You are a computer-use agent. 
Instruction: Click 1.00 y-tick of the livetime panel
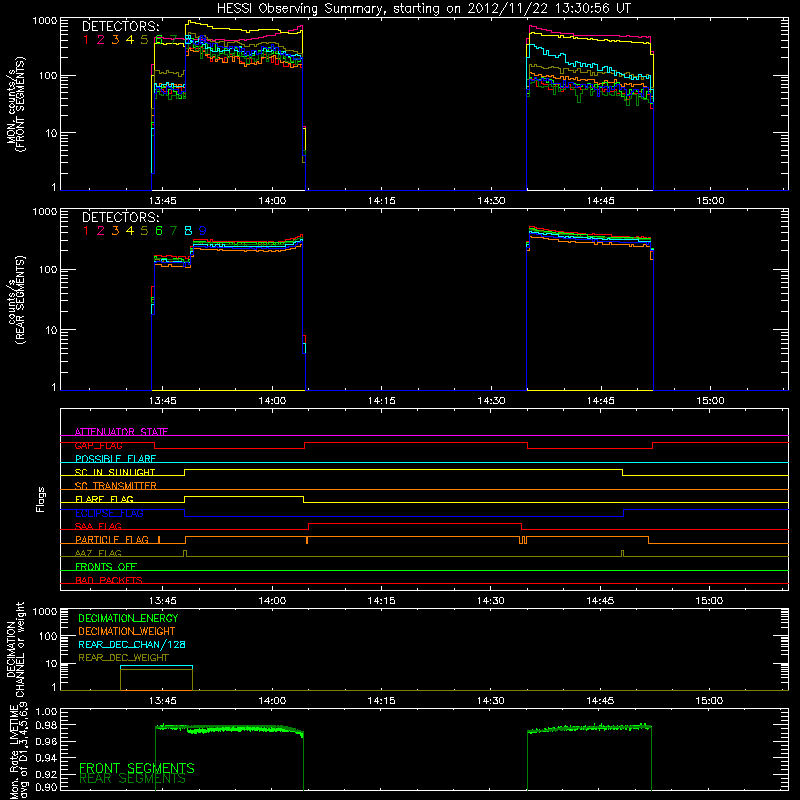click(47, 712)
